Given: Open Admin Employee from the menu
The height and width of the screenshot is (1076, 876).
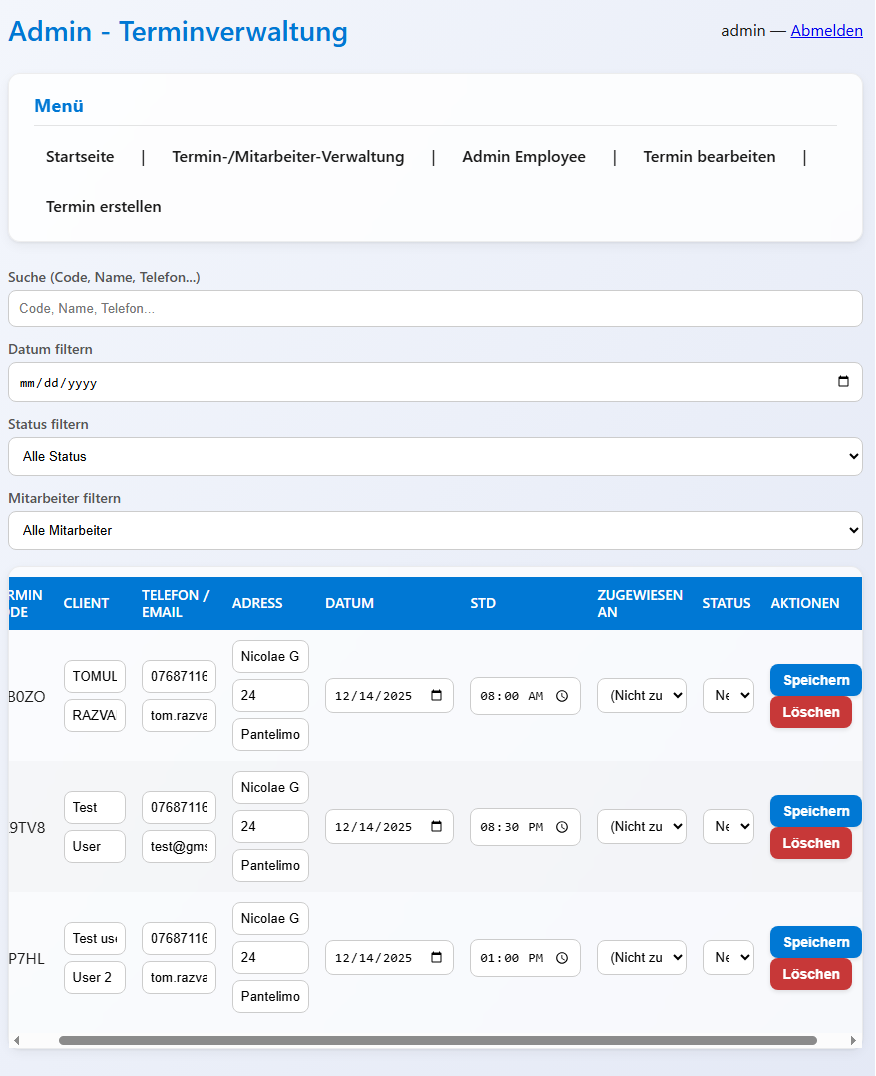Looking at the screenshot, I should pos(523,156).
